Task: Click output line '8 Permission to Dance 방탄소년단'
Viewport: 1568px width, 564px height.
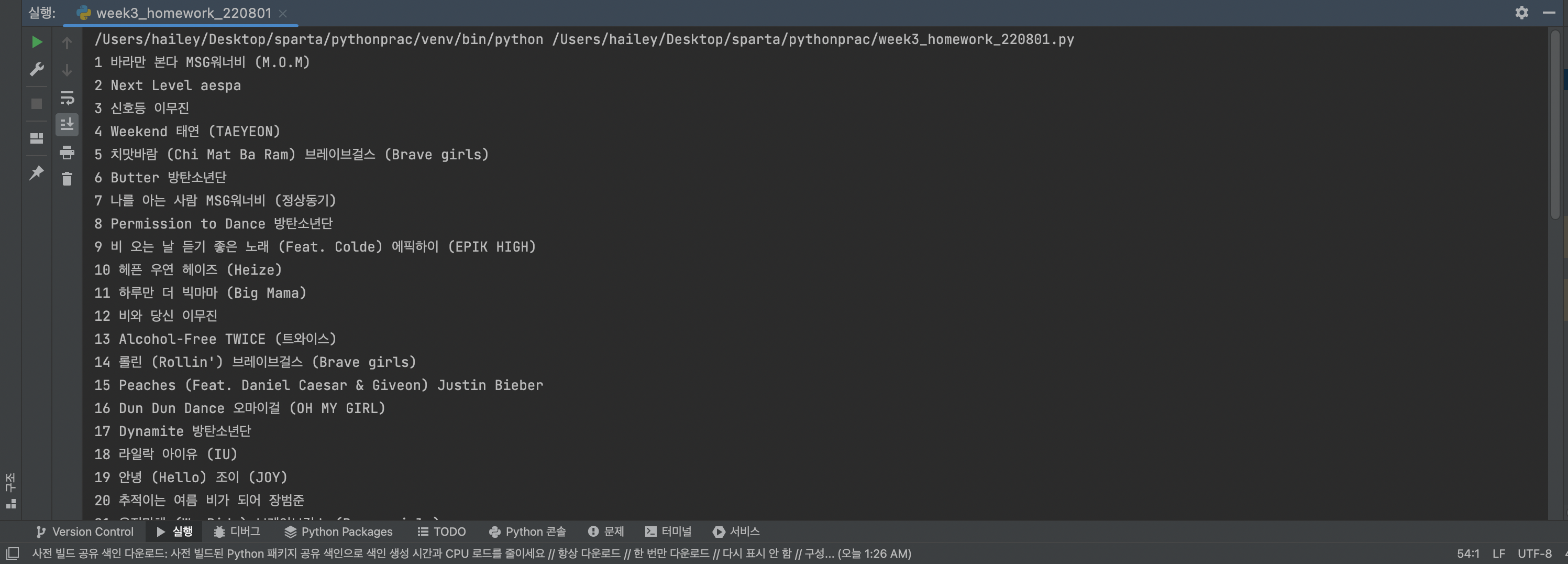Action: [x=213, y=223]
